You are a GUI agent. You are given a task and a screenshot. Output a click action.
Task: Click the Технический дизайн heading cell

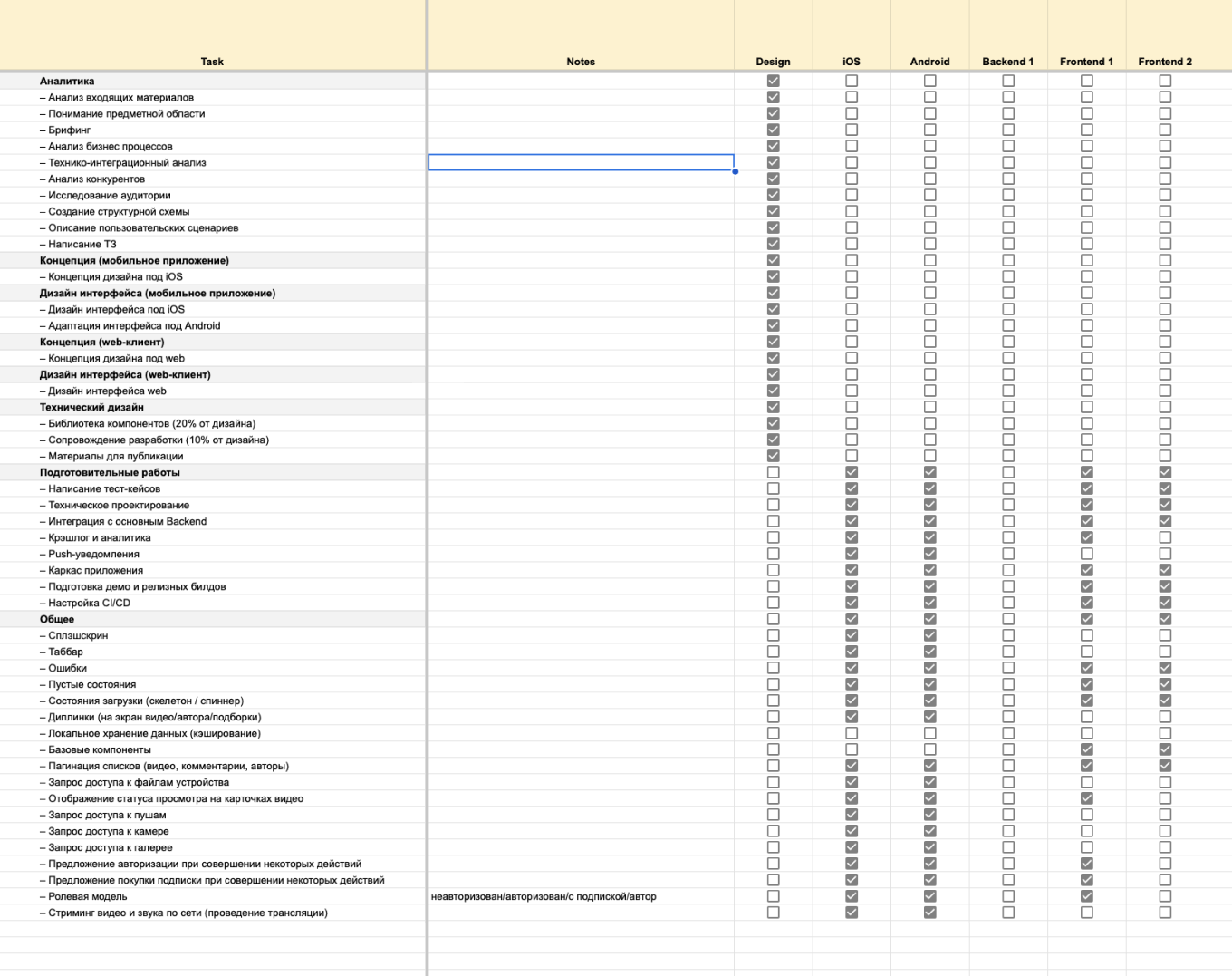pos(212,407)
